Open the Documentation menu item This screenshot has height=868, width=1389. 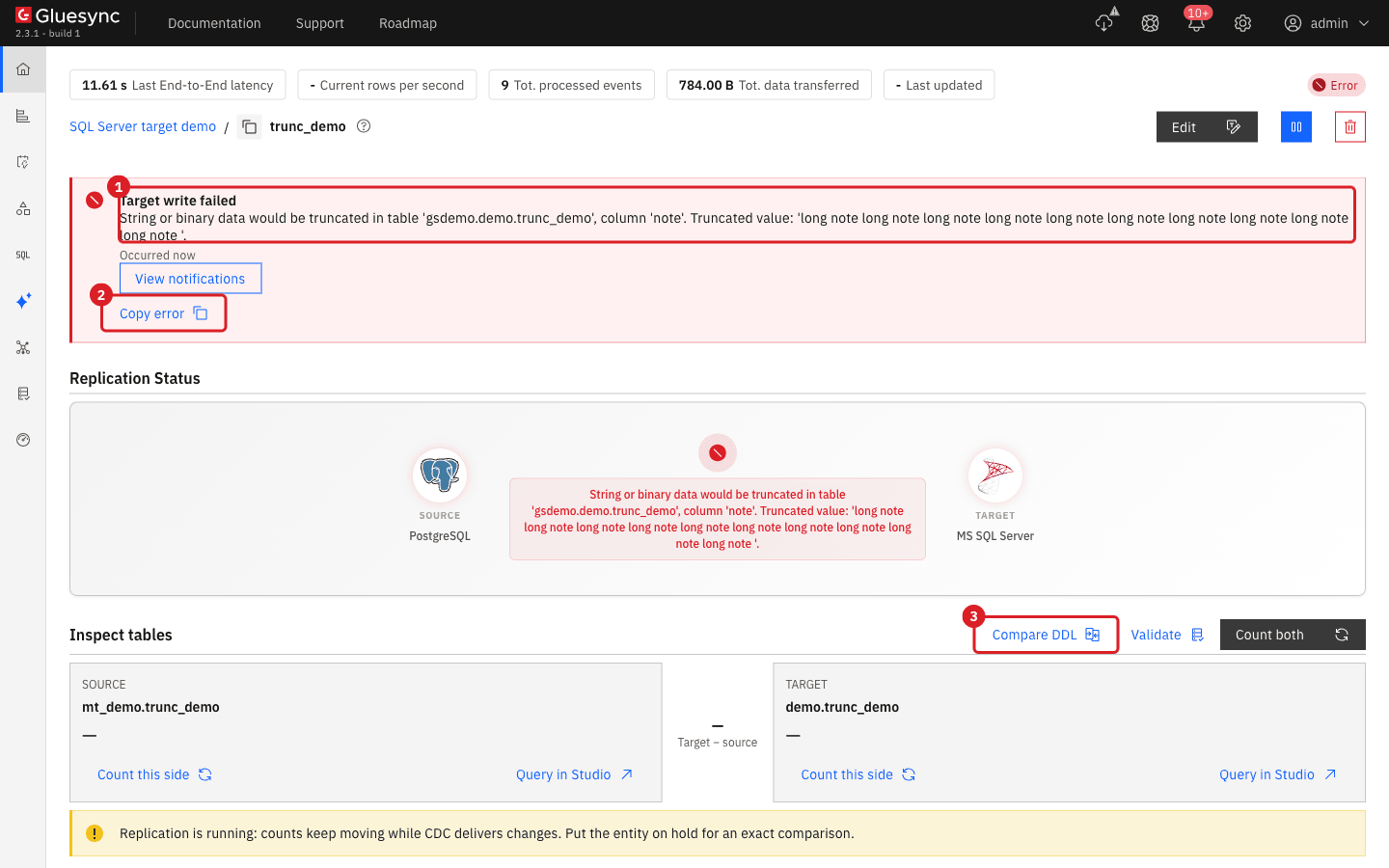[214, 23]
